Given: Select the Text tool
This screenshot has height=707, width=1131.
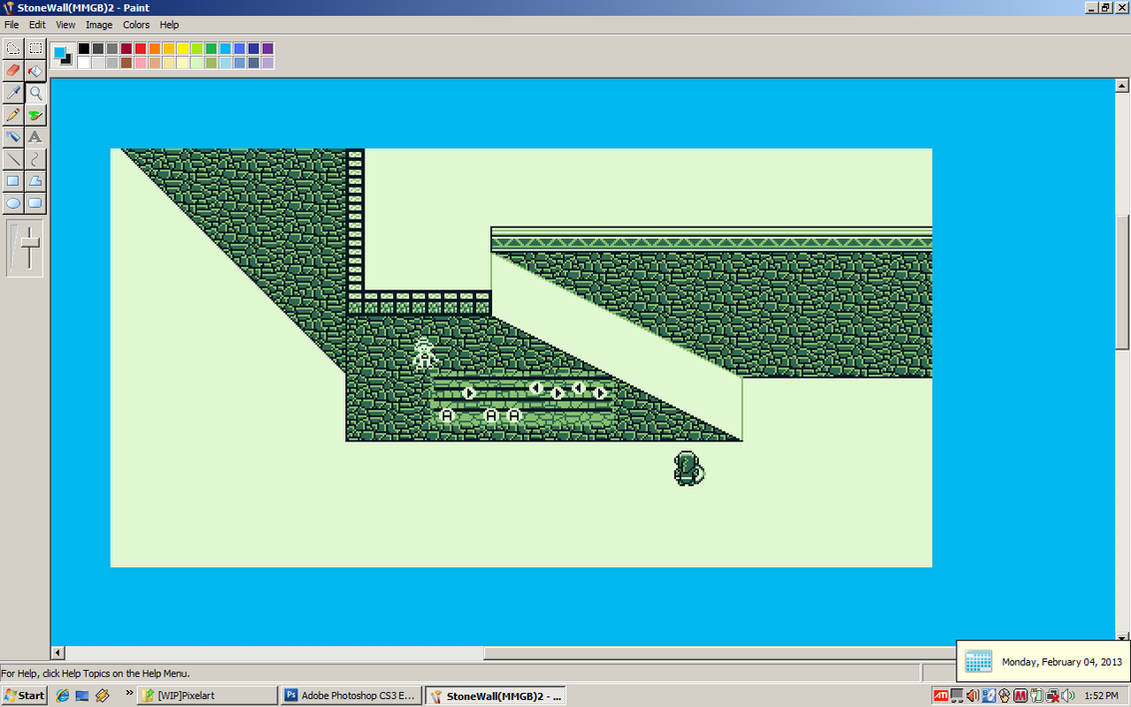Looking at the screenshot, I should coord(35,137).
